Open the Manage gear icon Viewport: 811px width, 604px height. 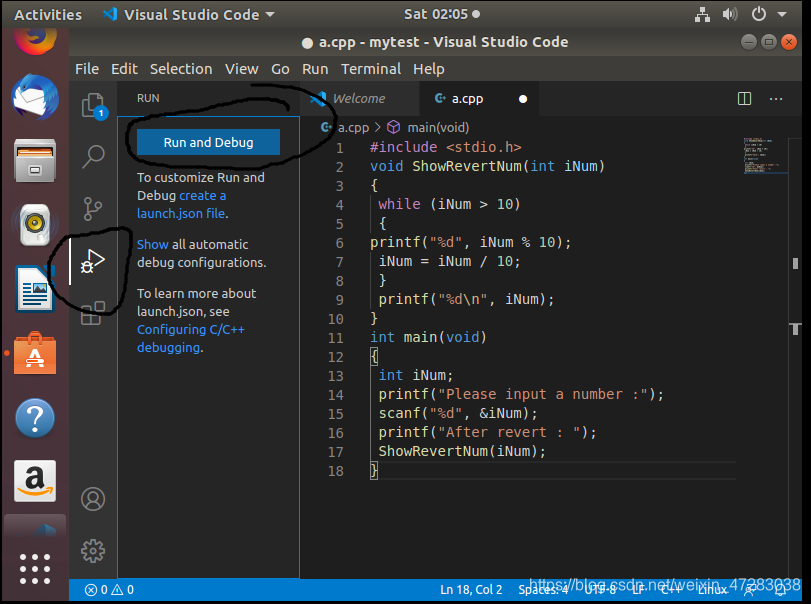93,551
